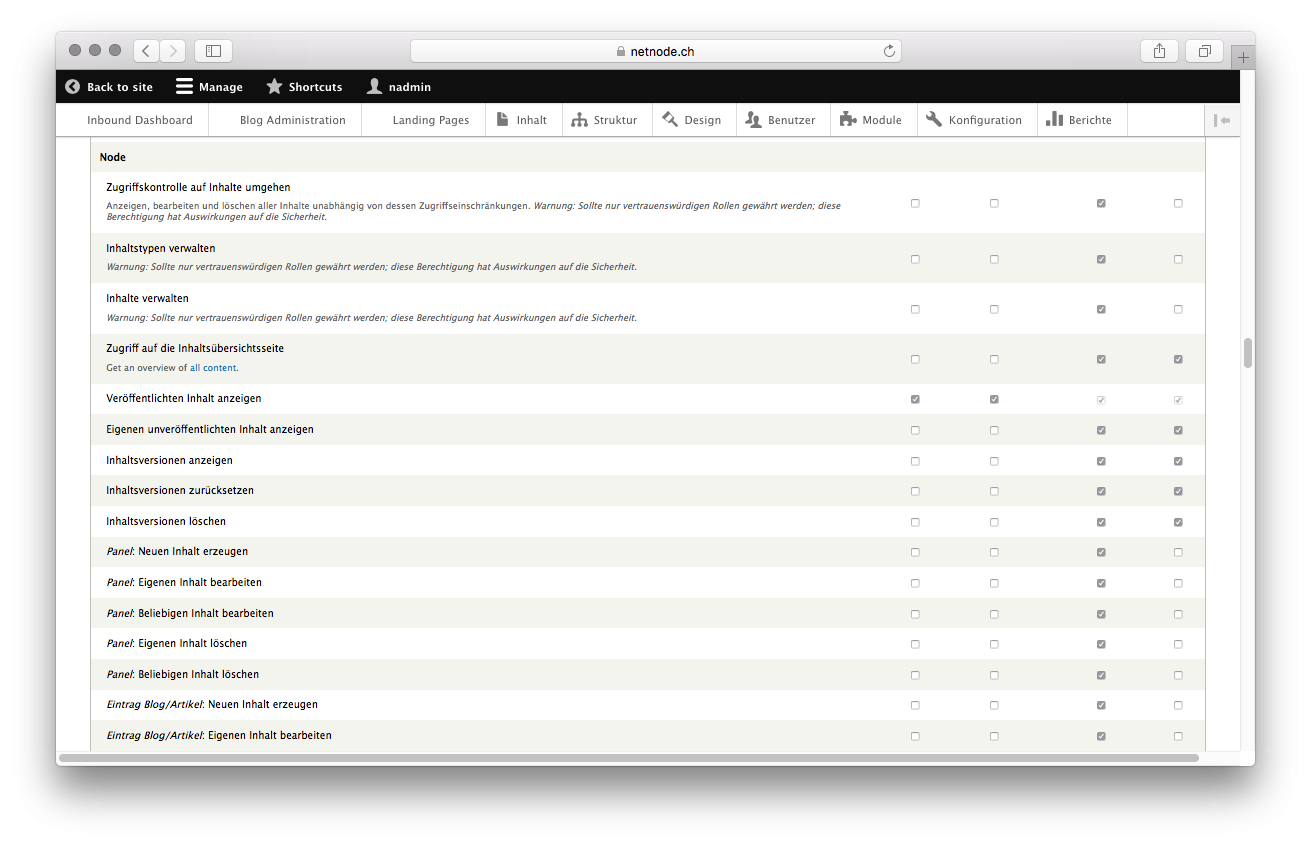Toggle first checkbox for Inhaltstypen verwalten
1311x846 pixels.
[x=915, y=259]
